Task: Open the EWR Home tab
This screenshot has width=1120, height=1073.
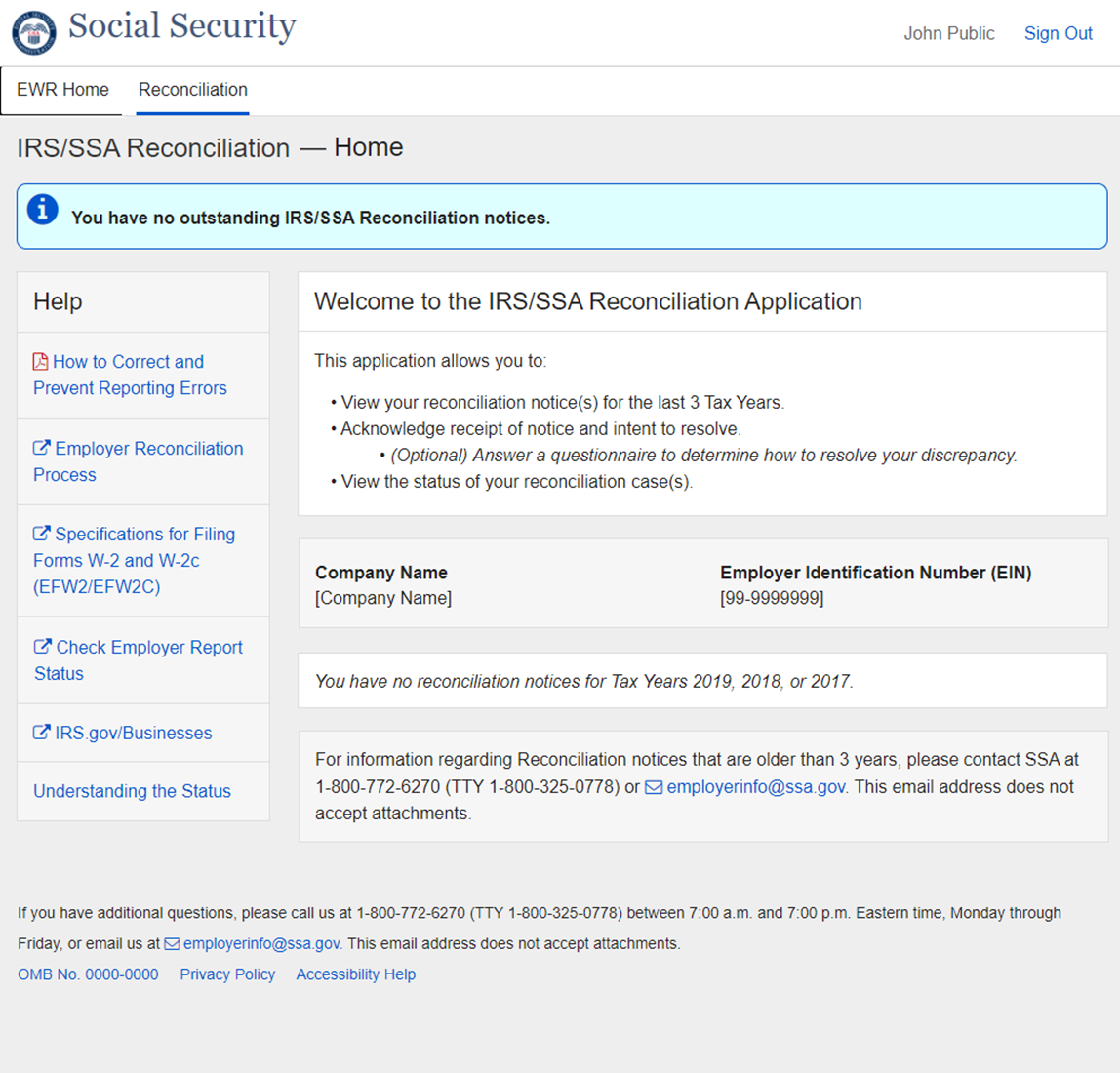Action: (x=63, y=90)
